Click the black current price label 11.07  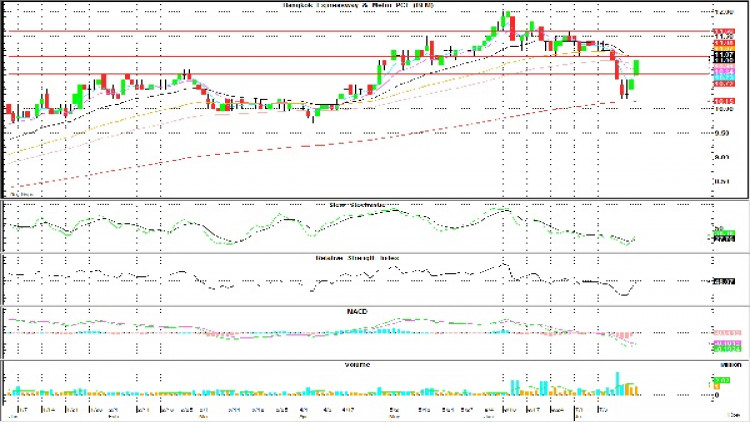[724, 54]
